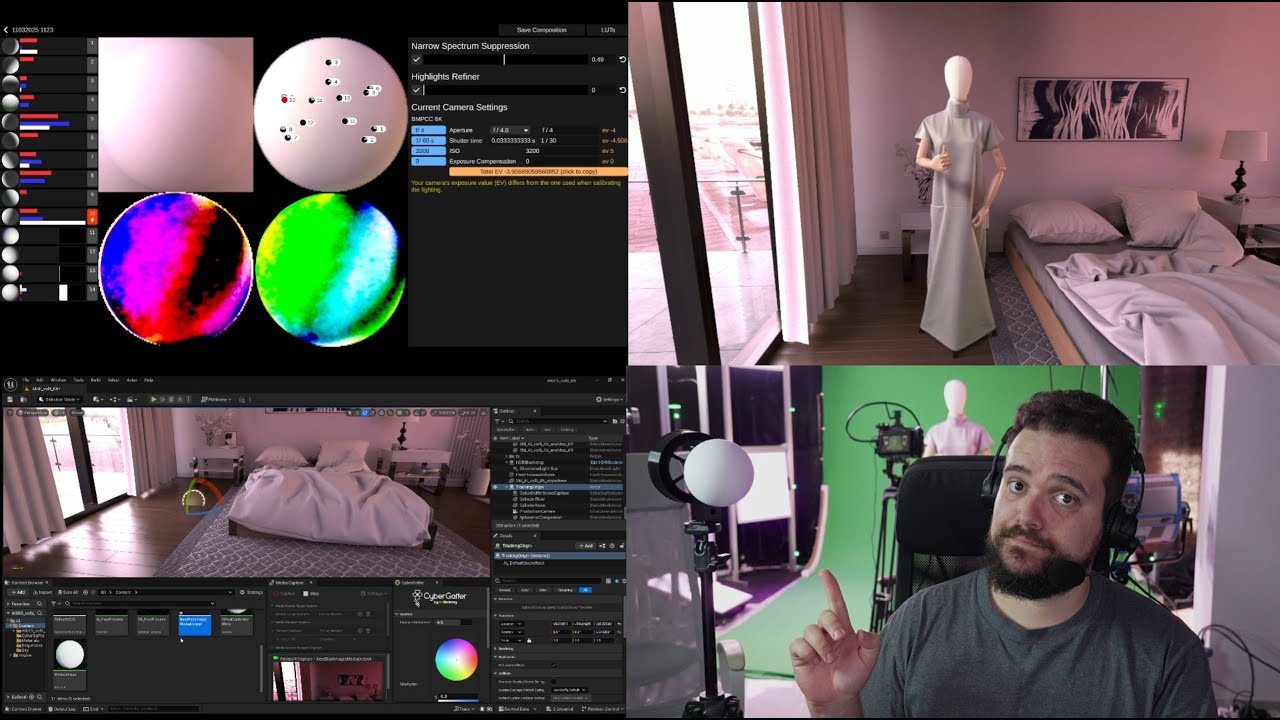Open the Revision Control dropdown
This screenshot has width=1280, height=720.
click(605, 709)
